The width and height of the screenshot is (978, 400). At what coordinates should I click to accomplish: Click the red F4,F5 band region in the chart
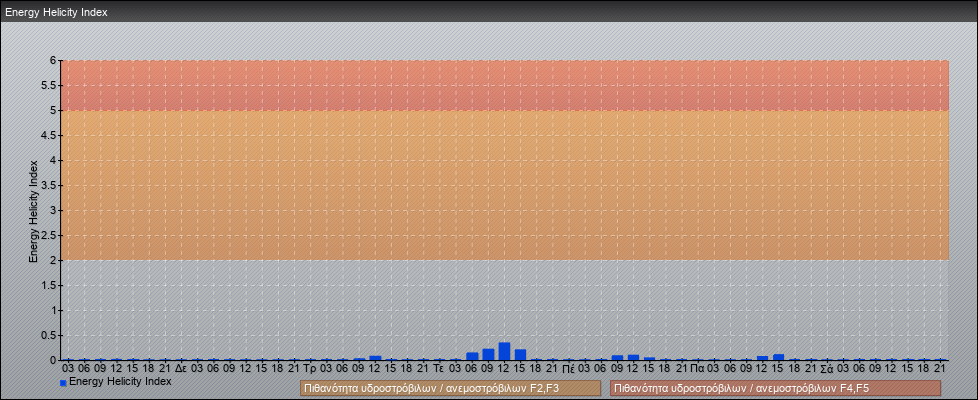click(x=505, y=85)
